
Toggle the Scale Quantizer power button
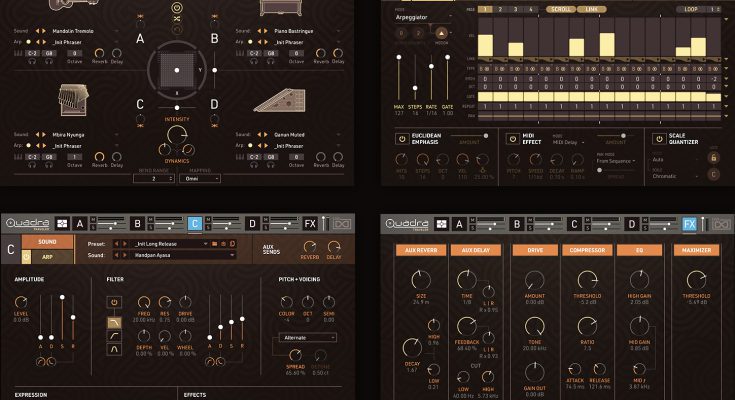[658, 140]
